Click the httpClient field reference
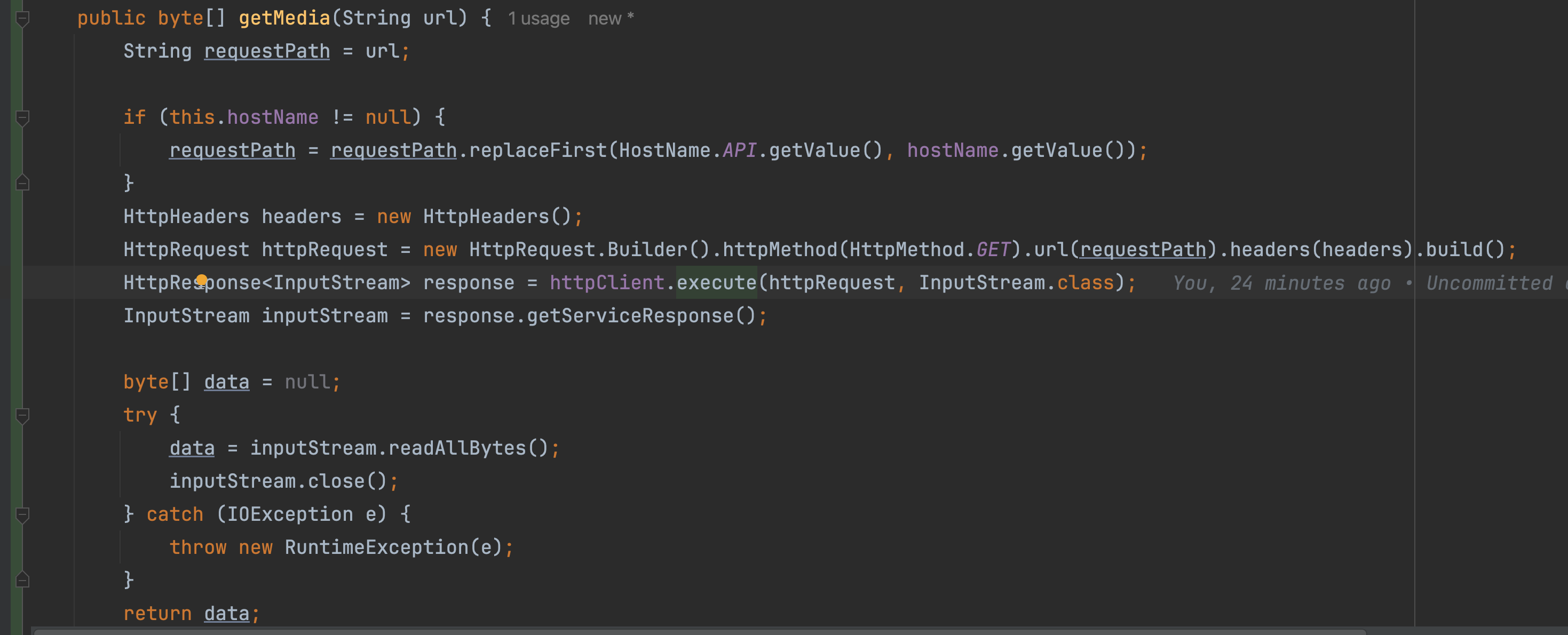 coord(606,282)
